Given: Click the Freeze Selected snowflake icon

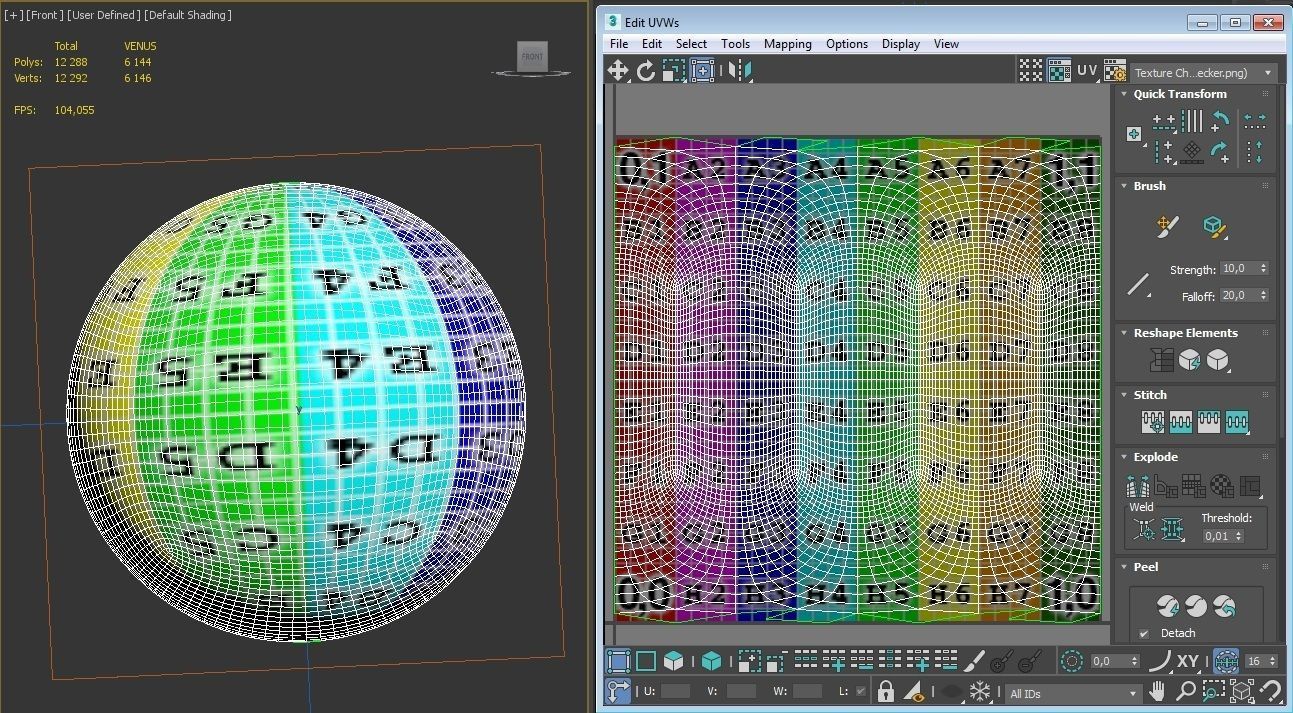Looking at the screenshot, I should [x=980, y=691].
